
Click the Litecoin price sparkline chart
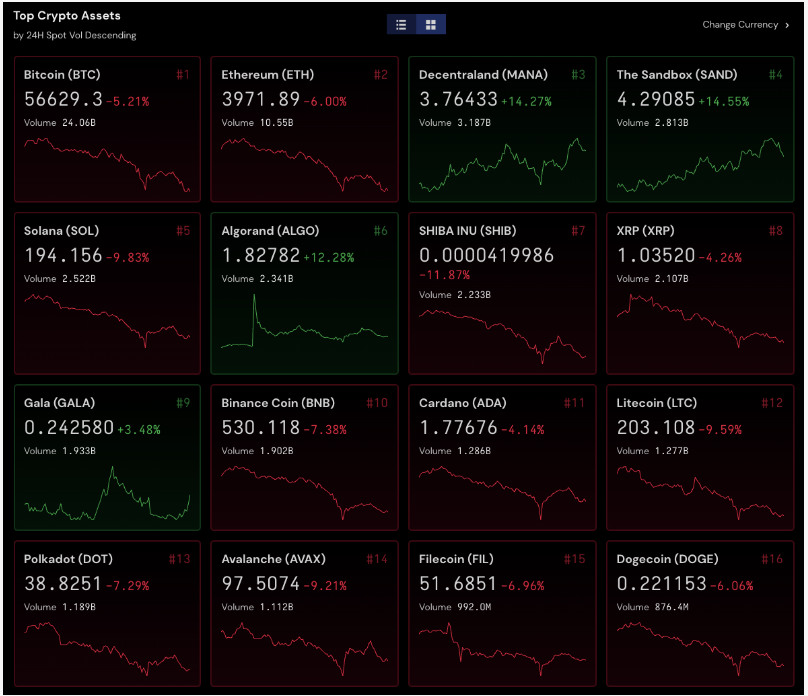[700, 493]
